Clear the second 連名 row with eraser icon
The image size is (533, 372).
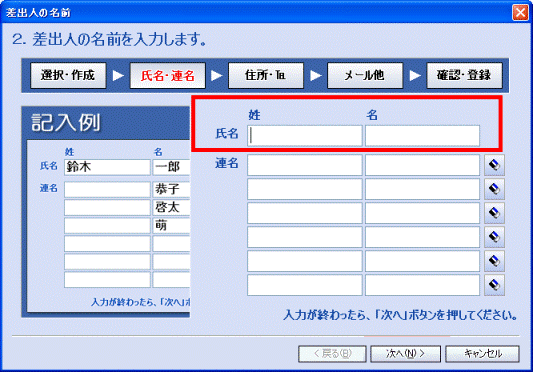[x=494, y=189]
